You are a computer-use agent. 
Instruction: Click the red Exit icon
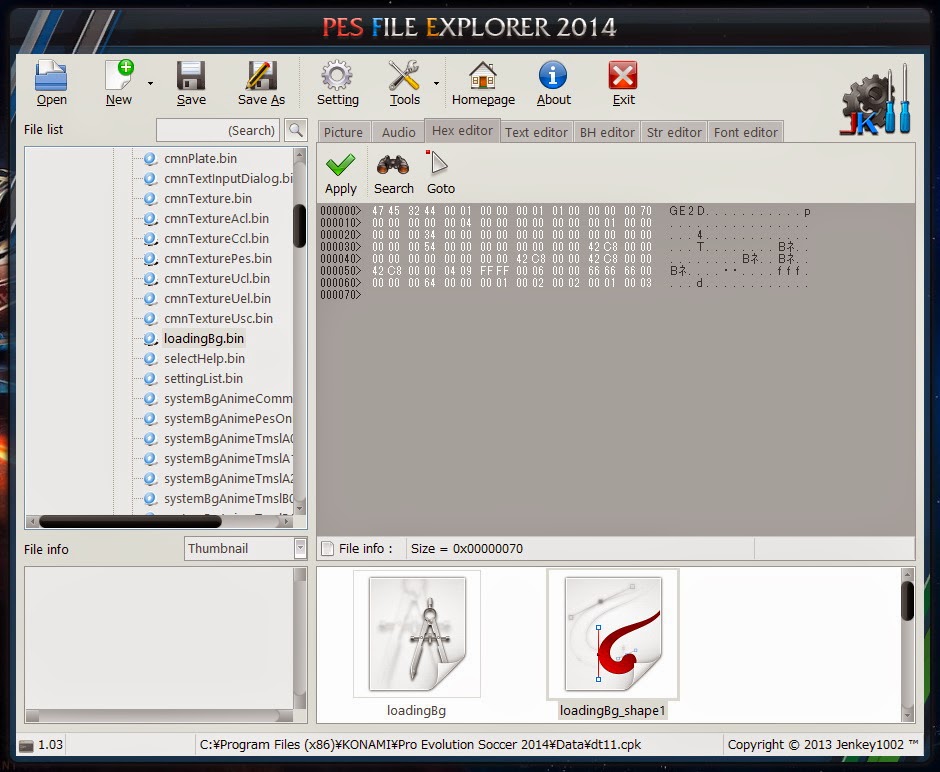point(623,76)
